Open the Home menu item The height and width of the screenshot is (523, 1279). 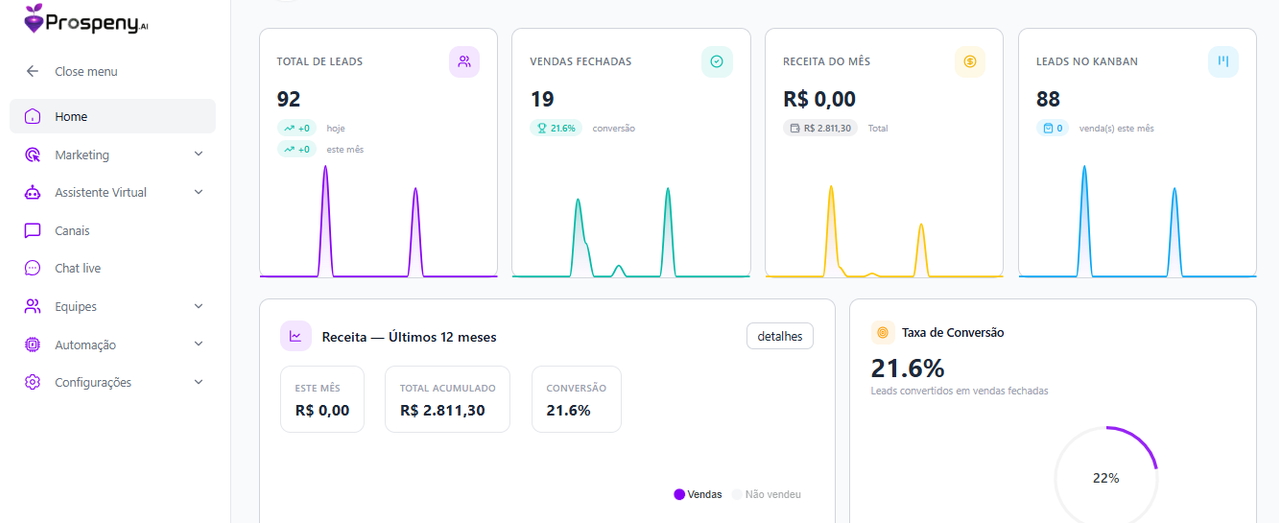(113, 116)
